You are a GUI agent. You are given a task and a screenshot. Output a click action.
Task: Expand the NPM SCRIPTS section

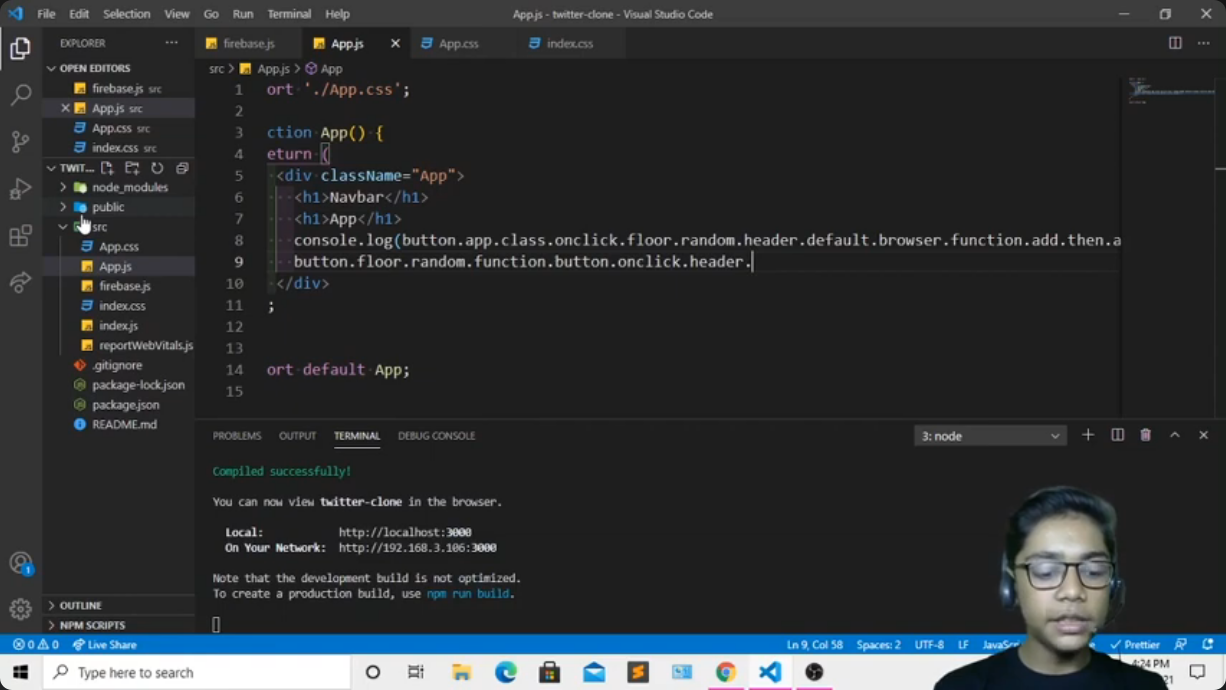click(92, 625)
